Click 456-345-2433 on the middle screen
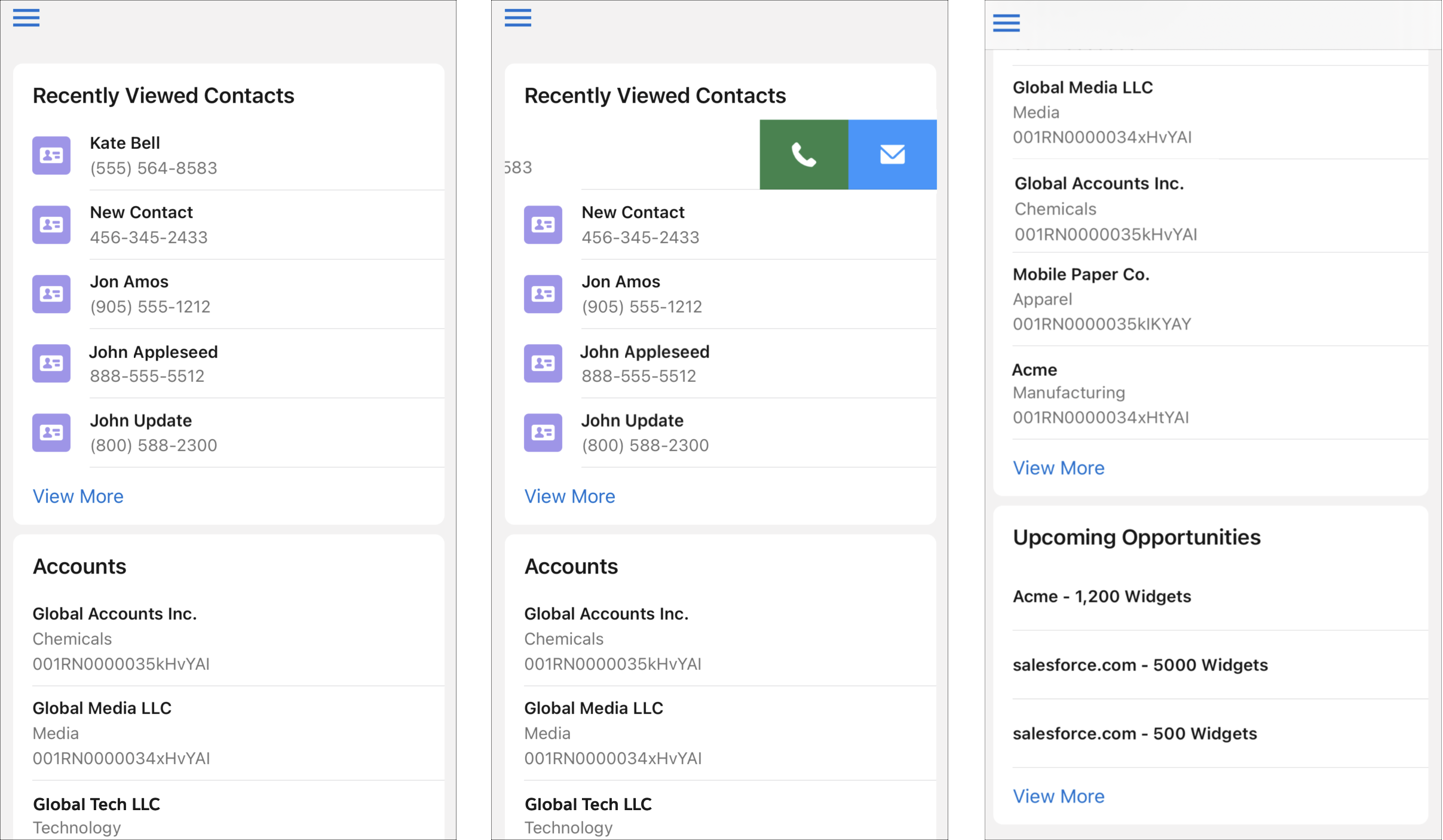 [641, 237]
